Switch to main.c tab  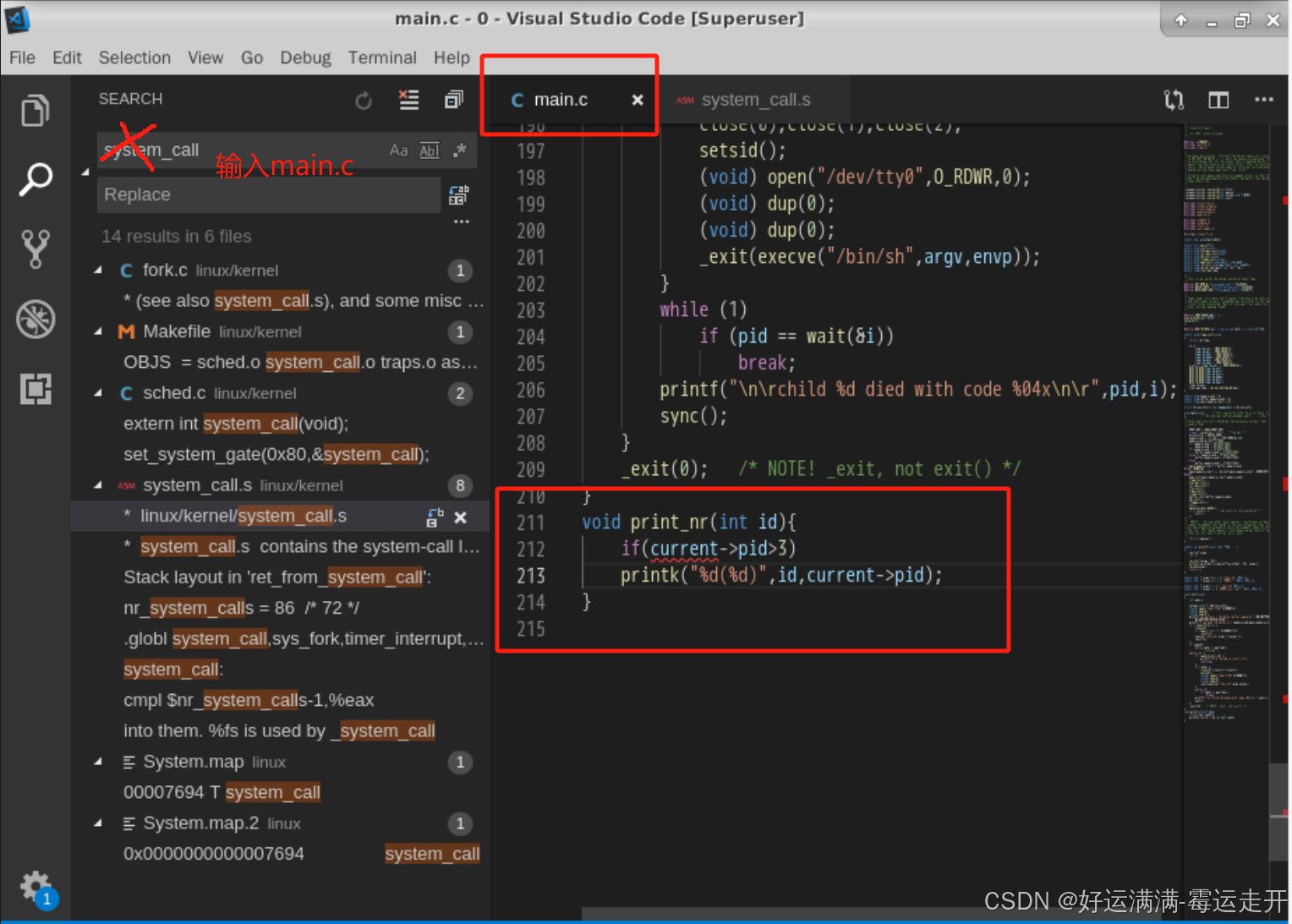561,100
